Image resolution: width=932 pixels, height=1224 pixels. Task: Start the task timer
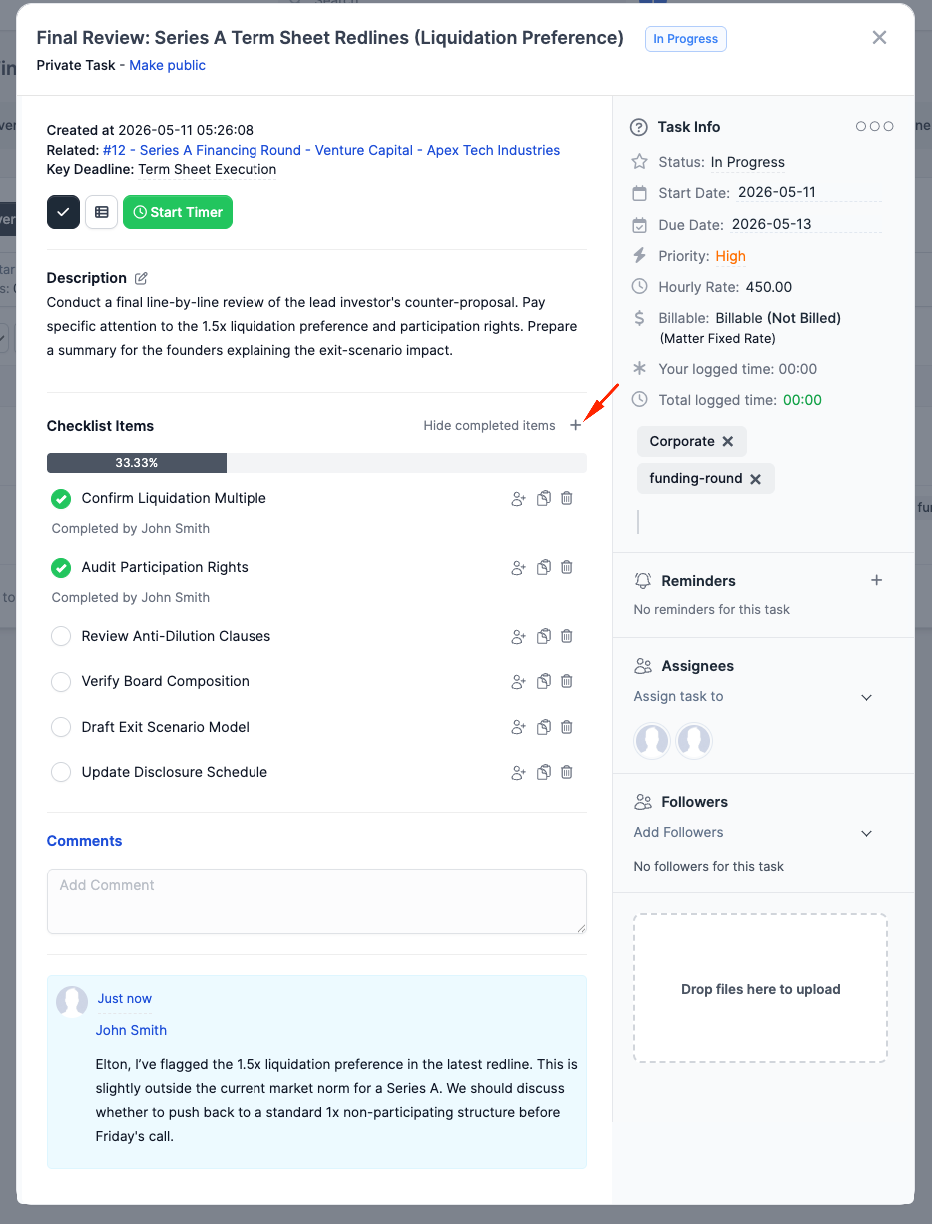pyautogui.click(x=178, y=212)
